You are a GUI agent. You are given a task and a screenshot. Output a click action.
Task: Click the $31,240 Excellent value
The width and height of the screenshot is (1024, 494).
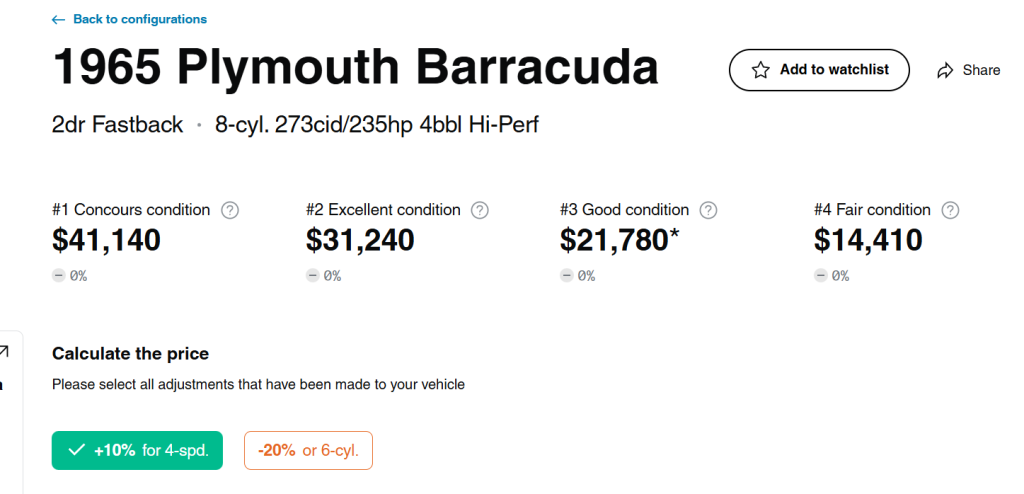point(360,240)
